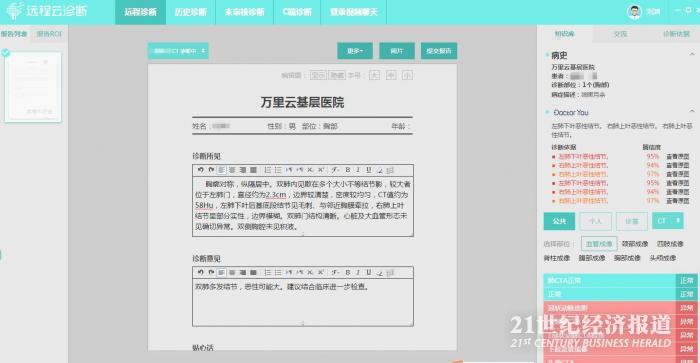Justify text in 诊断所见 editor toolbar

point(253,170)
